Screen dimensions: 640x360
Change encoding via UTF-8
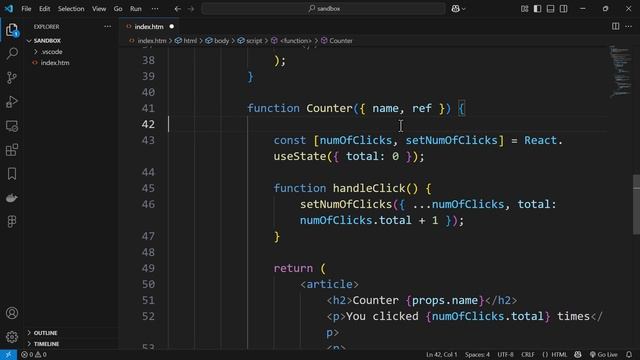(505, 355)
